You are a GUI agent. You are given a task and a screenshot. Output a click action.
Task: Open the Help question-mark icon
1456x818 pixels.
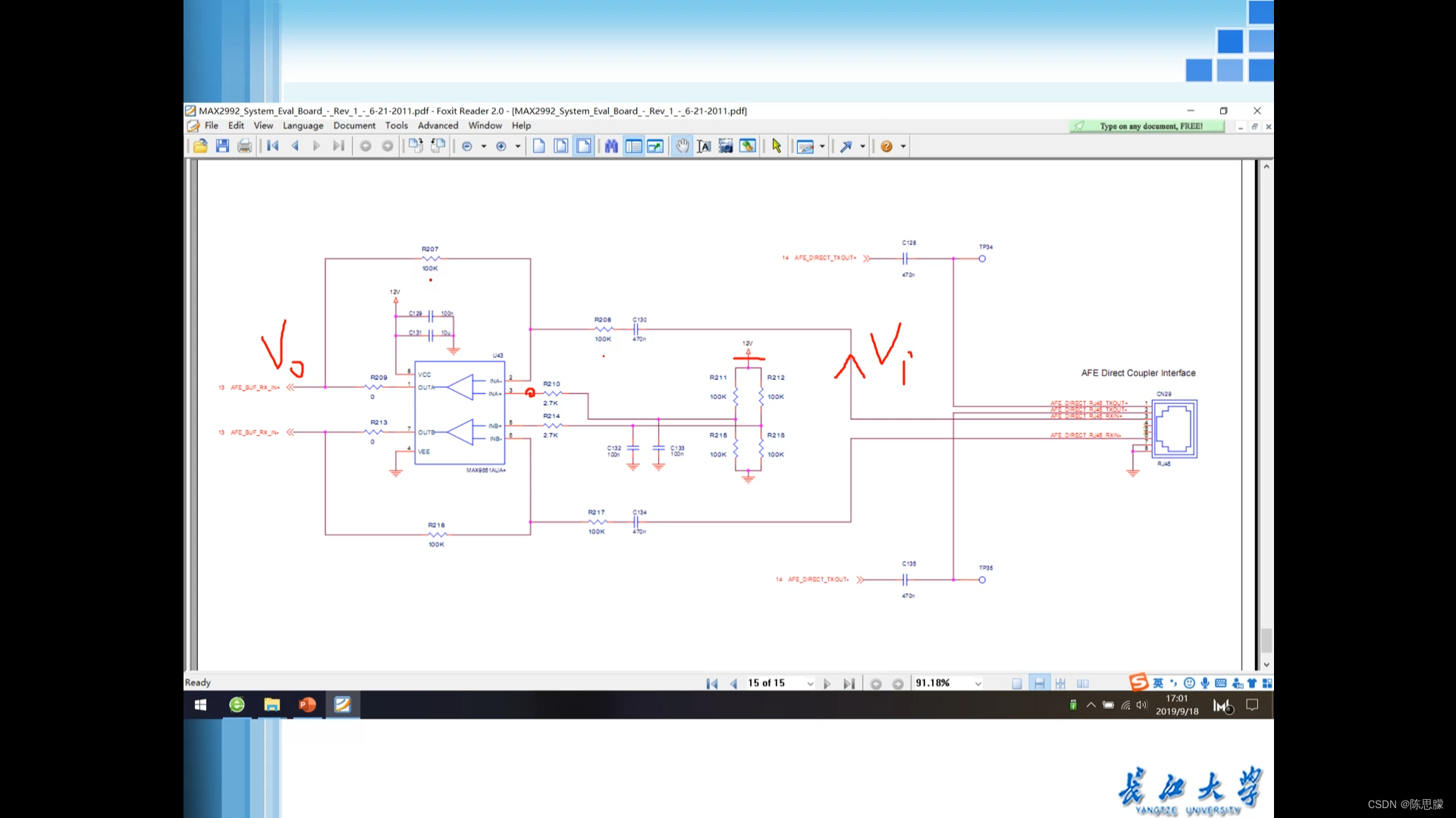click(x=886, y=146)
